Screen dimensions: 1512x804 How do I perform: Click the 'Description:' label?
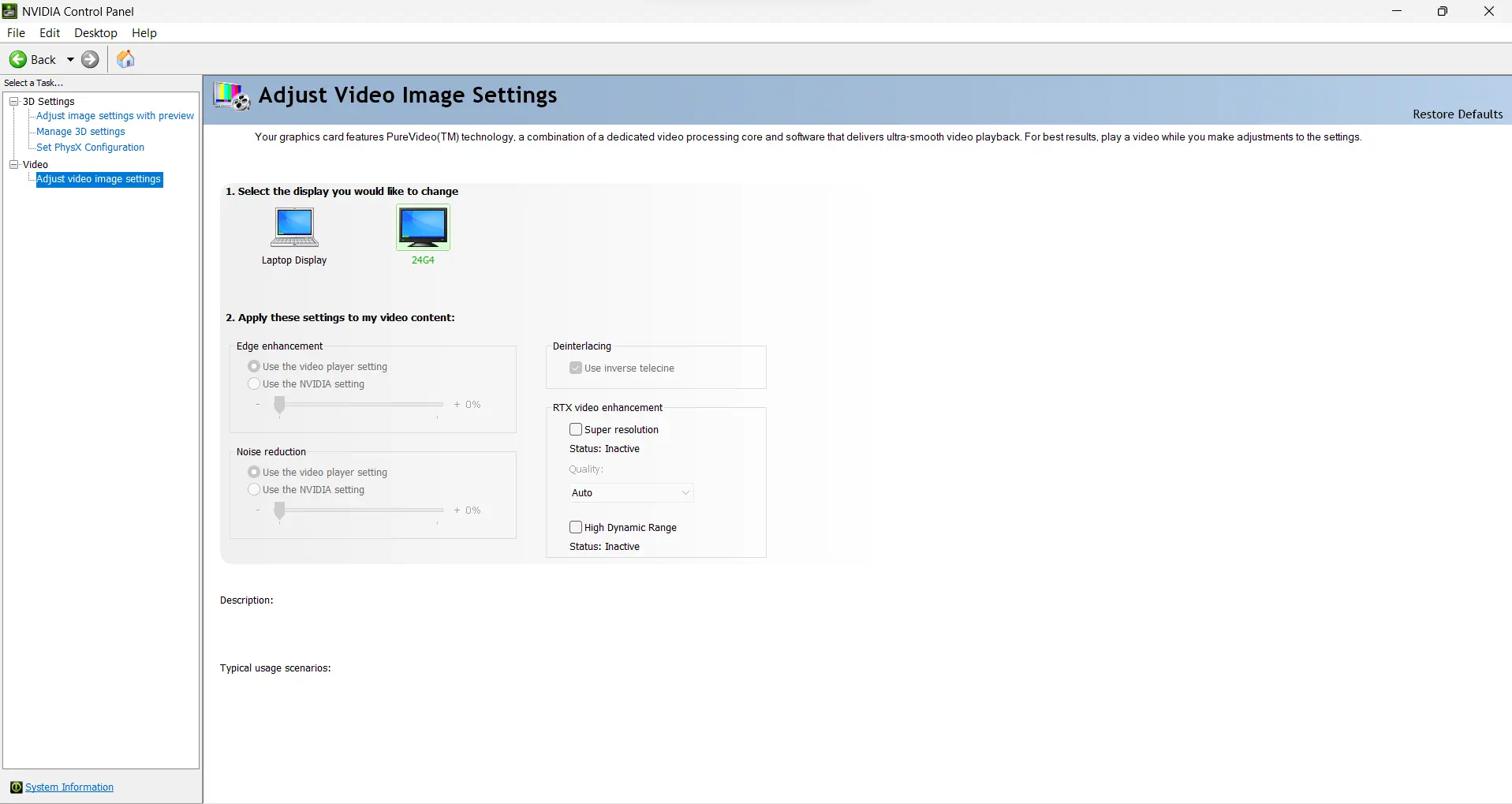pos(247,600)
